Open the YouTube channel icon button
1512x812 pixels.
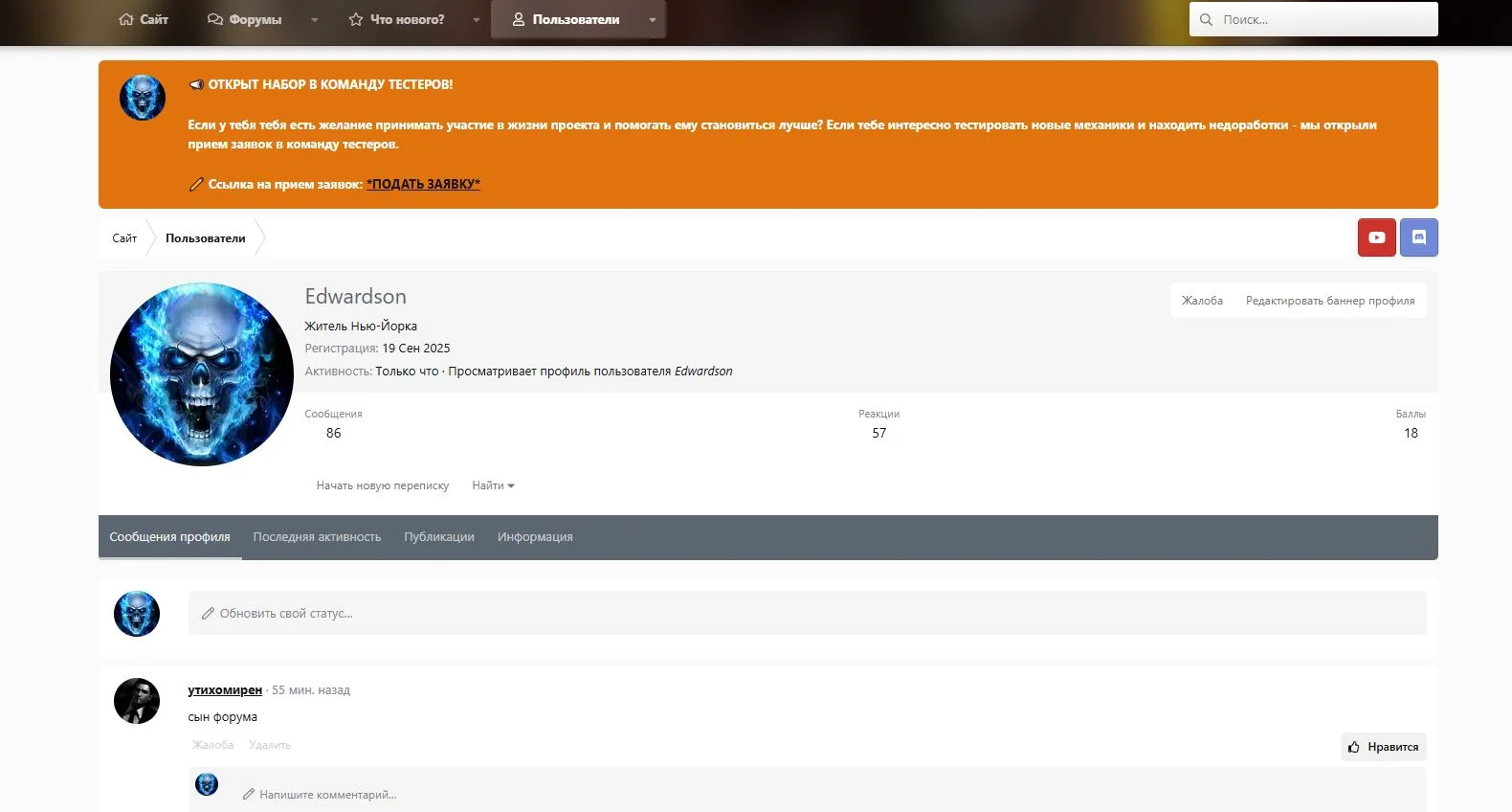[1376, 237]
